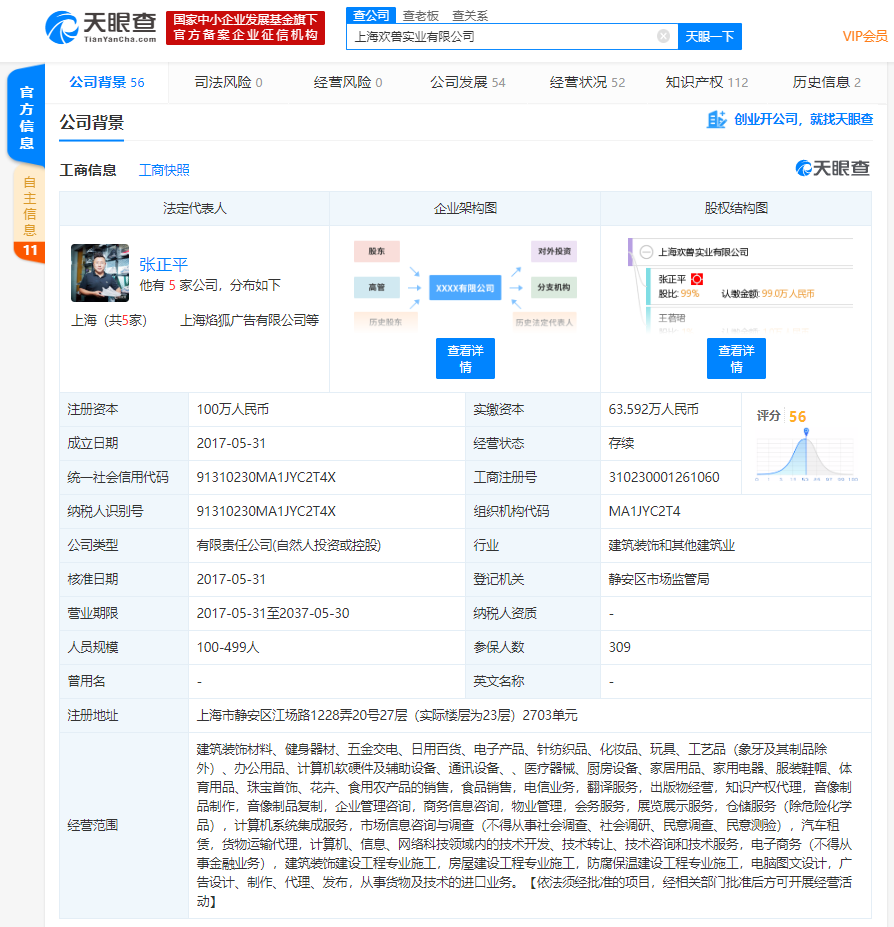Open the VIP会员 link
The image size is (894, 927).
865,37
